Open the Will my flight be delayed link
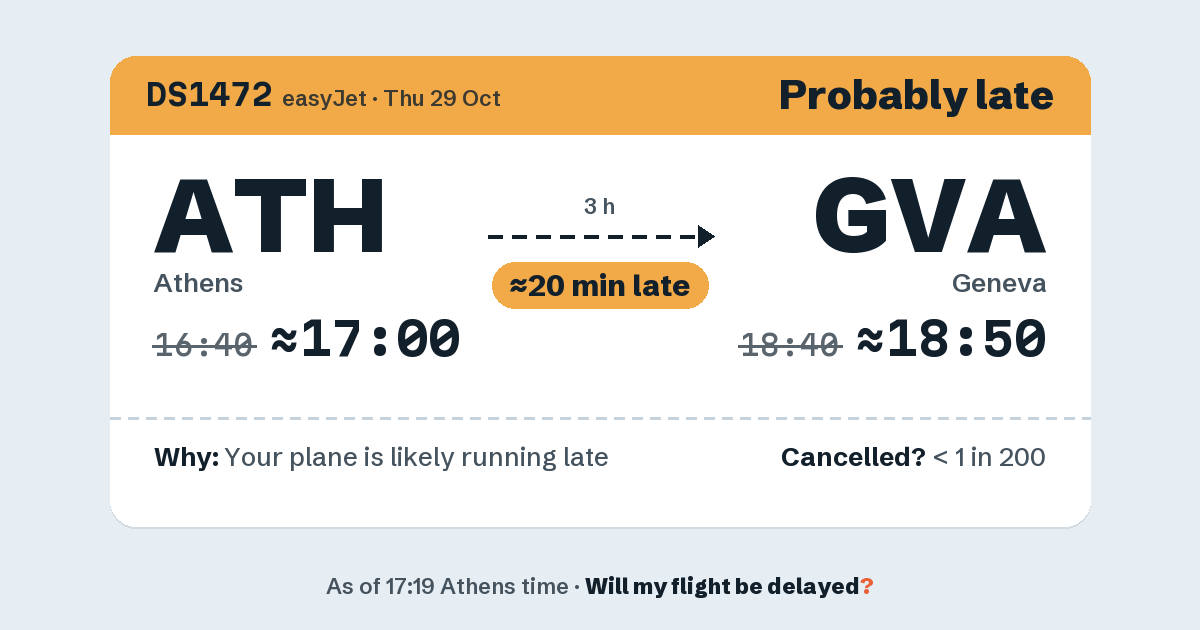Viewport: 1200px width, 630px height. tap(729, 587)
